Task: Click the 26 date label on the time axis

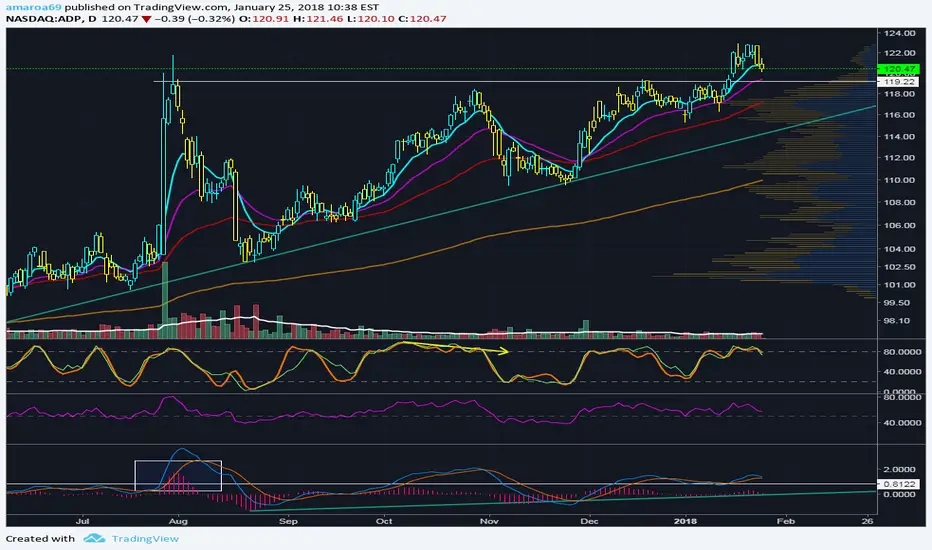Action: click(x=868, y=521)
